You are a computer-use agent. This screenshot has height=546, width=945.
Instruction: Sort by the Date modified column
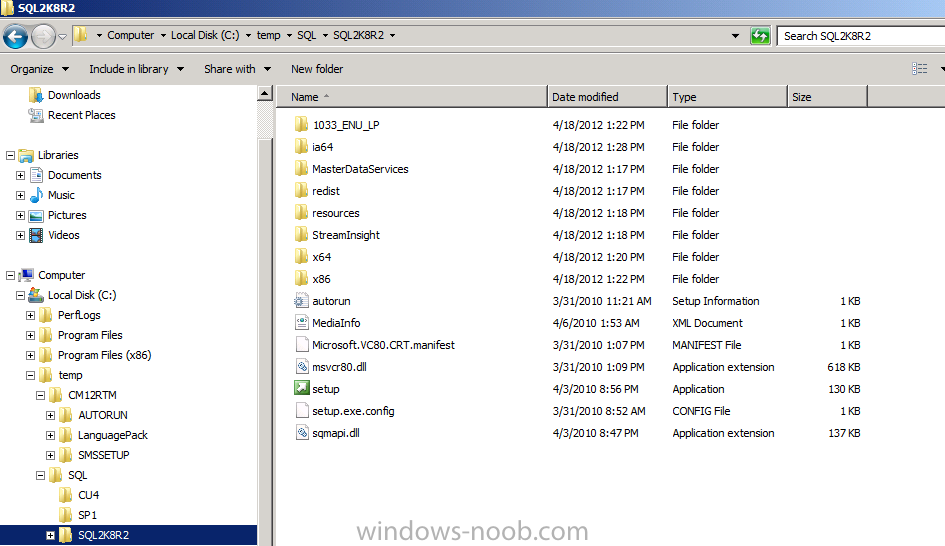(x=608, y=97)
